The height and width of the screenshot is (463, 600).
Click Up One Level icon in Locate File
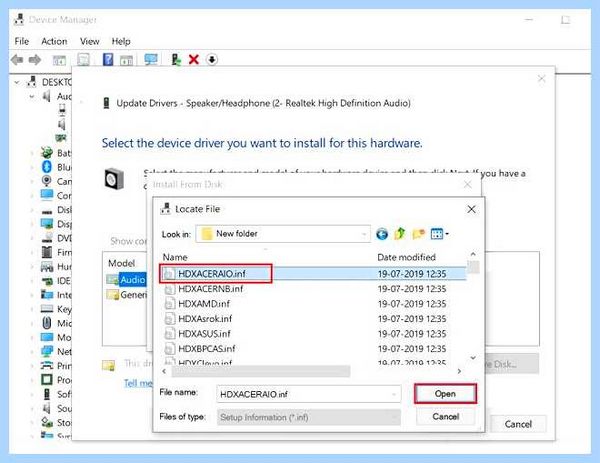pos(399,233)
